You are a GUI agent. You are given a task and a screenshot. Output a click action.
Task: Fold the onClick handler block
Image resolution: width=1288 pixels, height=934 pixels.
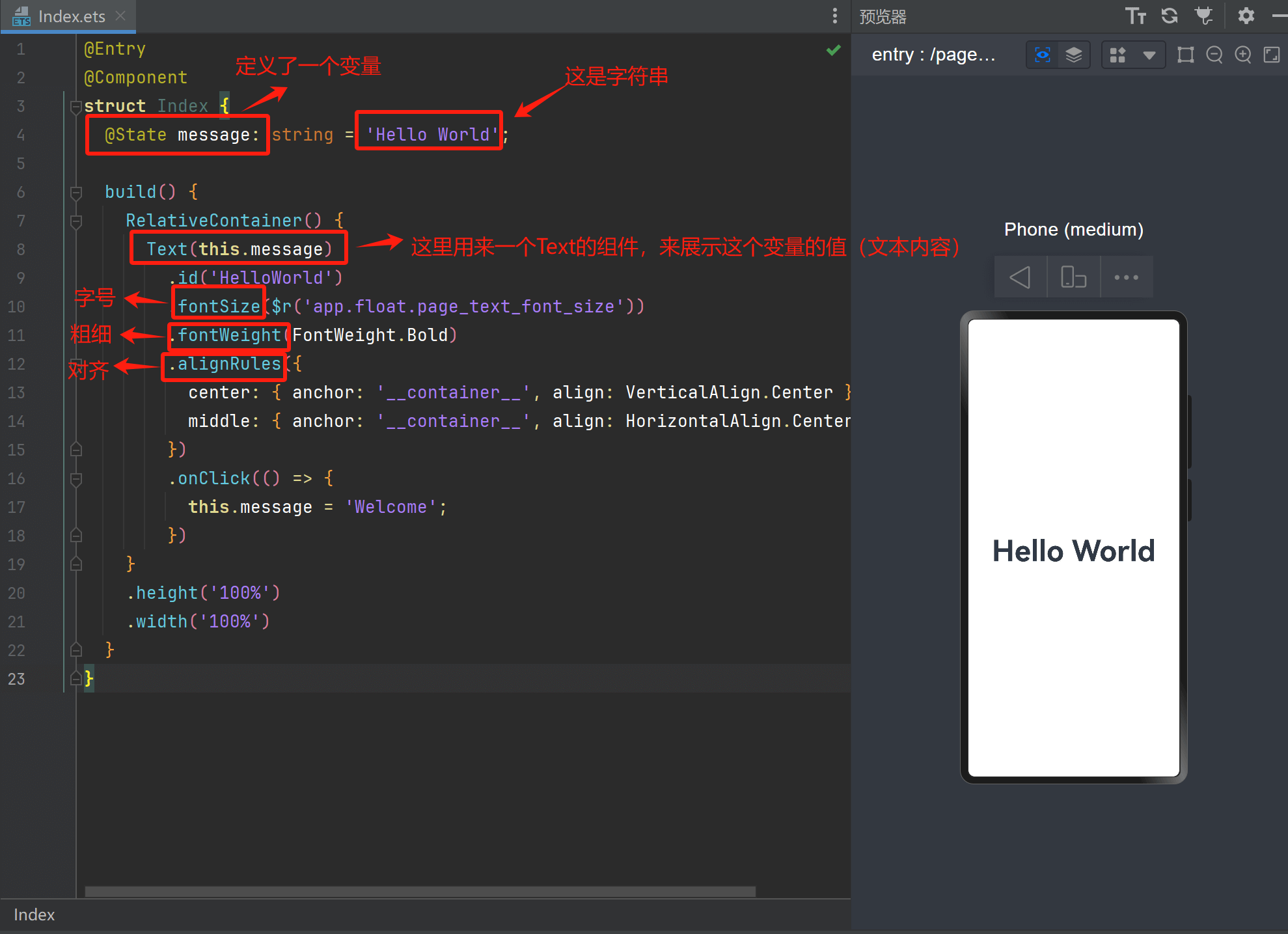pos(76,479)
